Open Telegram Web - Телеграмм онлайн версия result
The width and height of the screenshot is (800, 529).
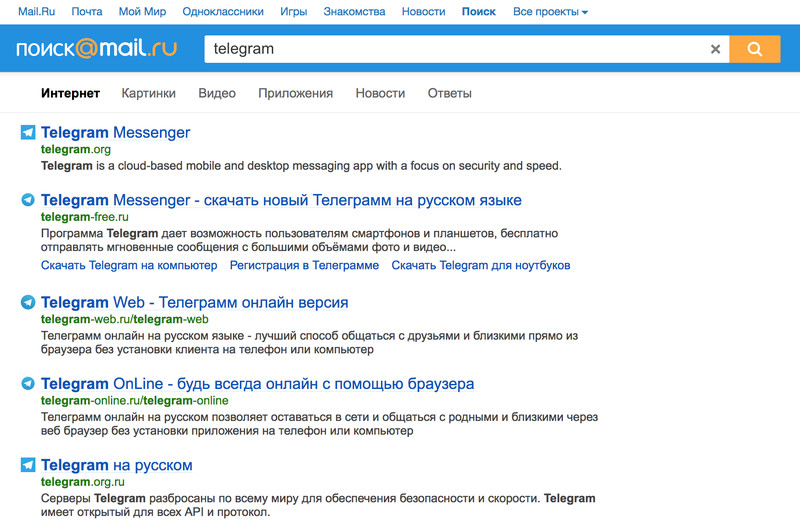pyautogui.click(x=194, y=303)
